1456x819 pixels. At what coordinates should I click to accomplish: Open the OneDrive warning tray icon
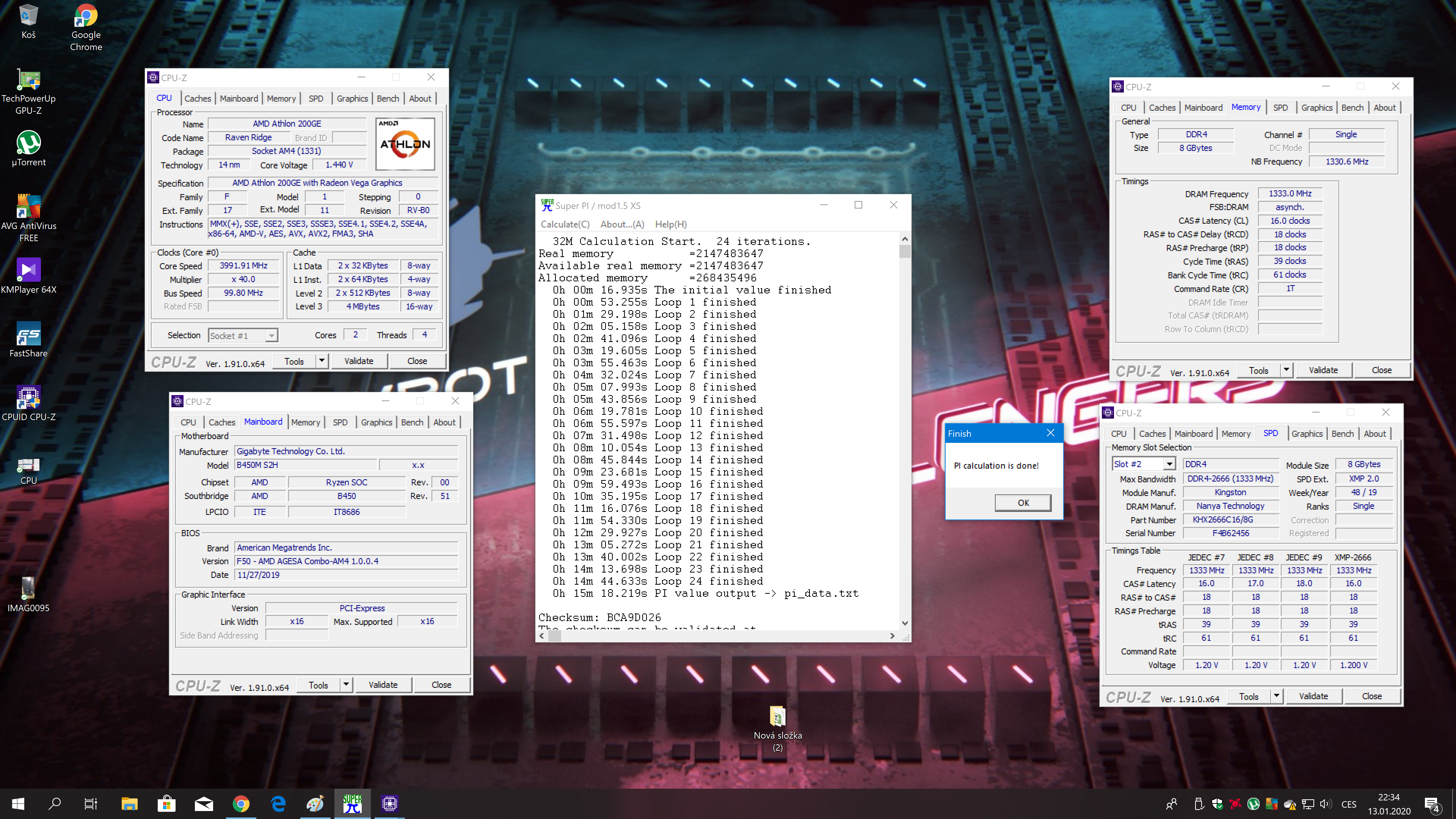tap(1289, 804)
